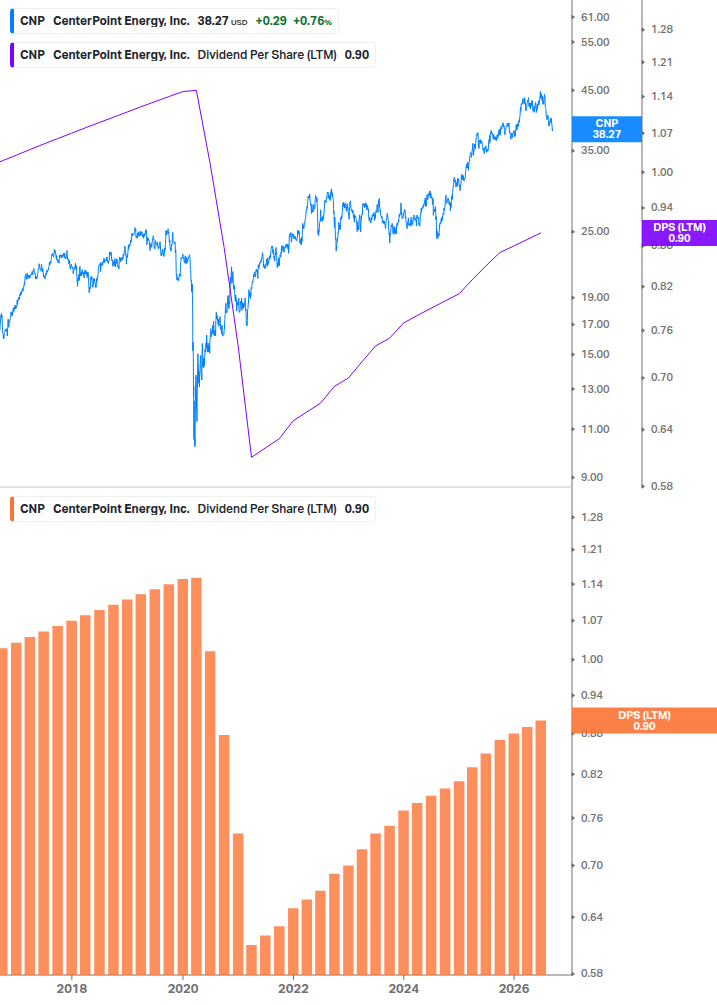This screenshot has height=1005, width=717.
Task: Click the 2022 label on the time axis
Action: [x=293, y=989]
